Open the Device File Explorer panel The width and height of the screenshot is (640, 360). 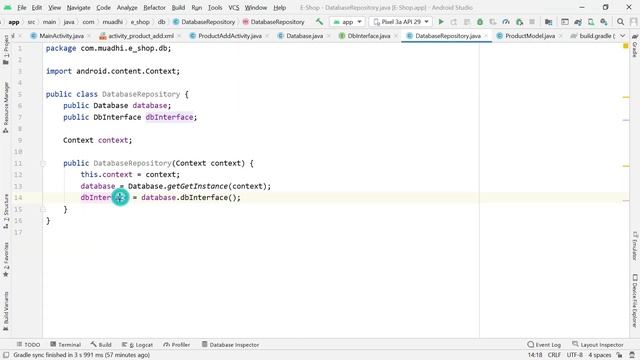coord(635,300)
